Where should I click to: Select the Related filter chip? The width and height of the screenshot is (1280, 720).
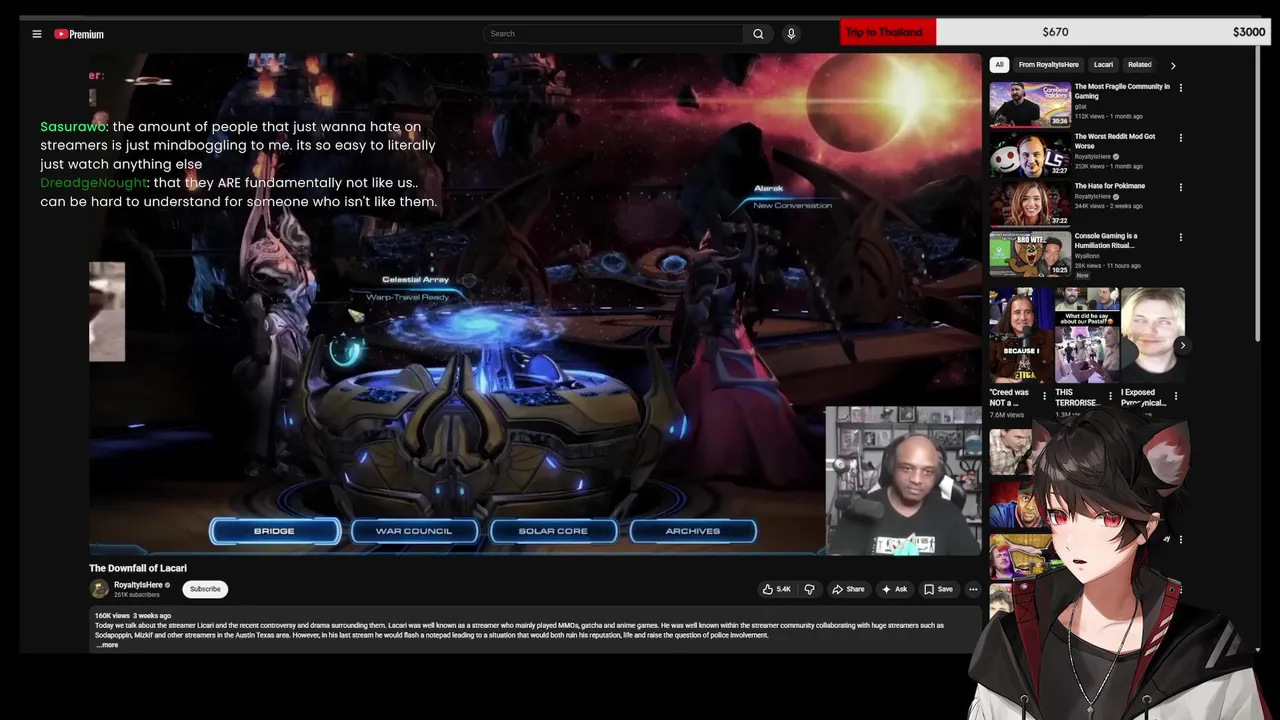tap(1139, 65)
